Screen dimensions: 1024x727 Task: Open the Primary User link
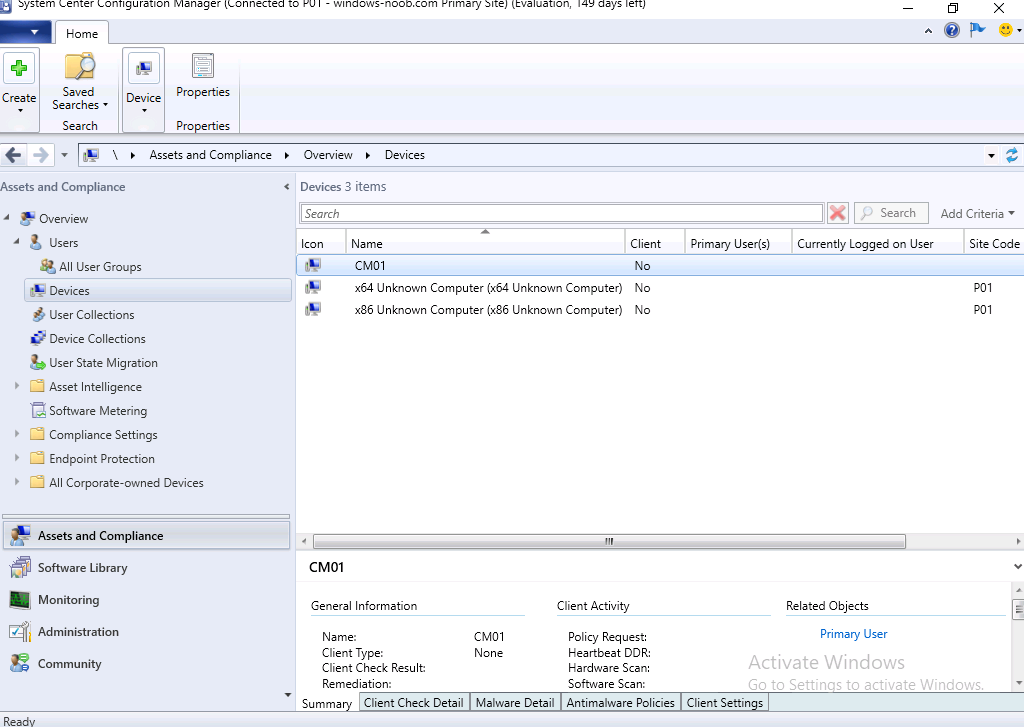(x=854, y=634)
